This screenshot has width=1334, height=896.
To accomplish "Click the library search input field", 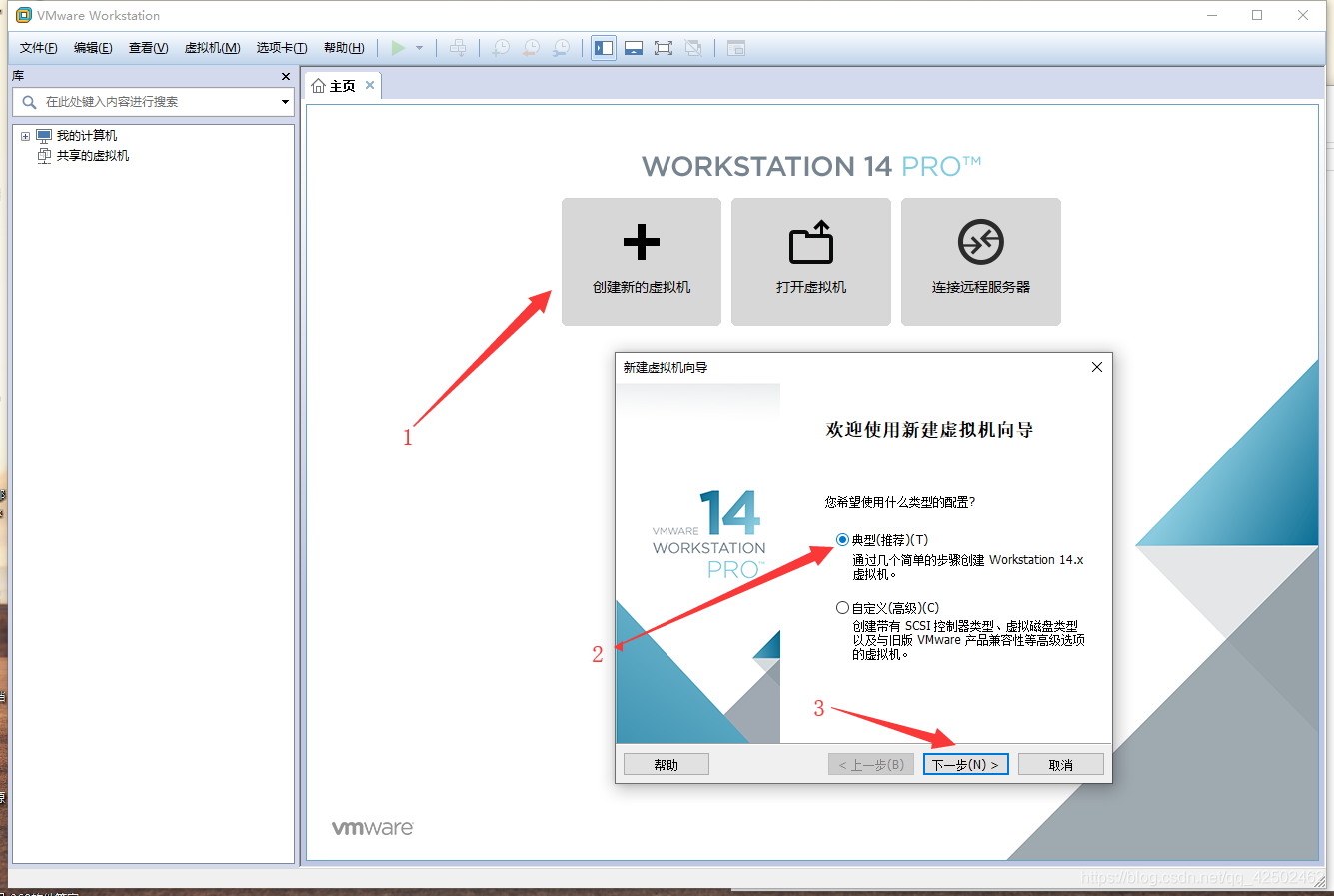I will (x=153, y=102).
